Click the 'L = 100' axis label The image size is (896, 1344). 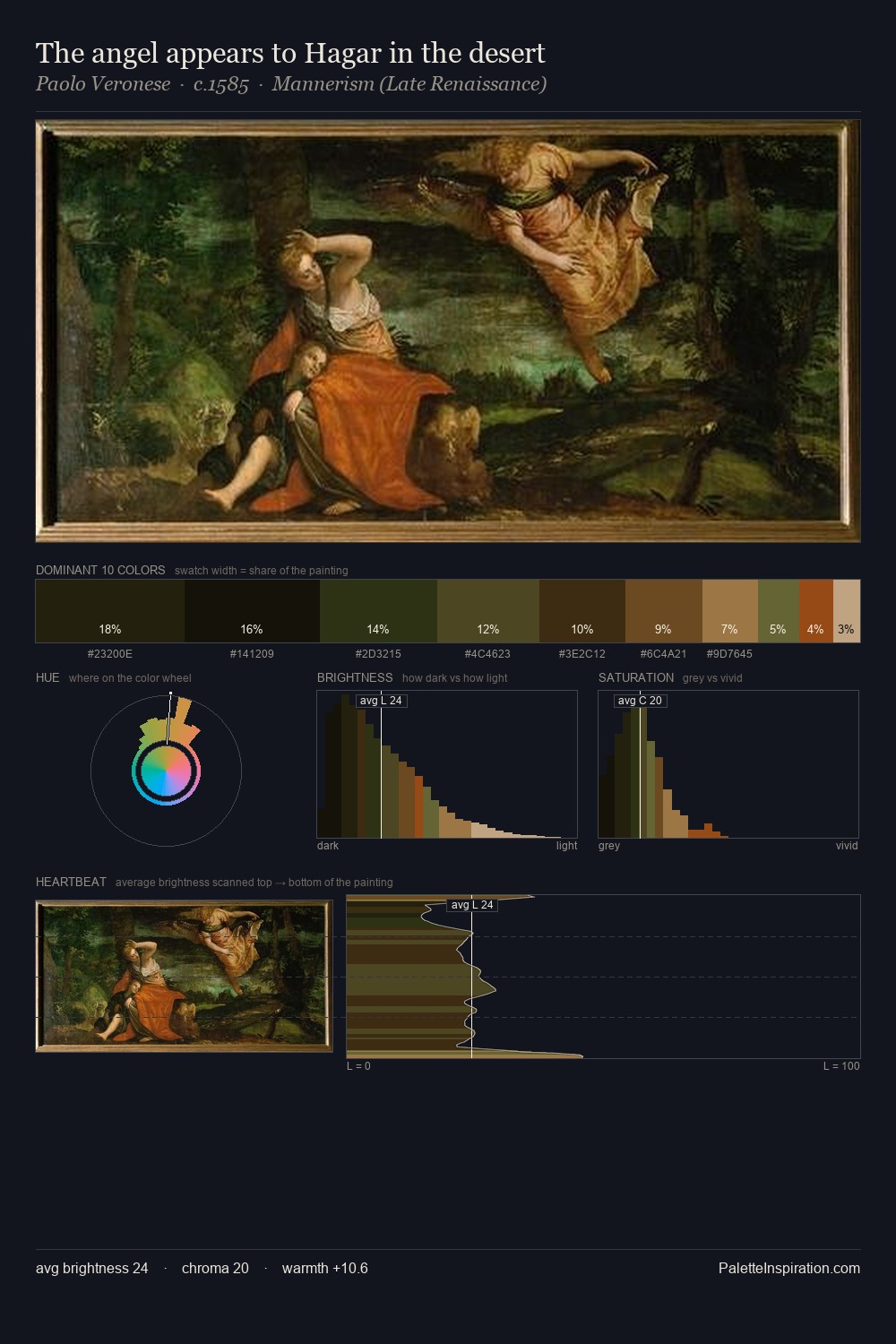pos(841,1066)
